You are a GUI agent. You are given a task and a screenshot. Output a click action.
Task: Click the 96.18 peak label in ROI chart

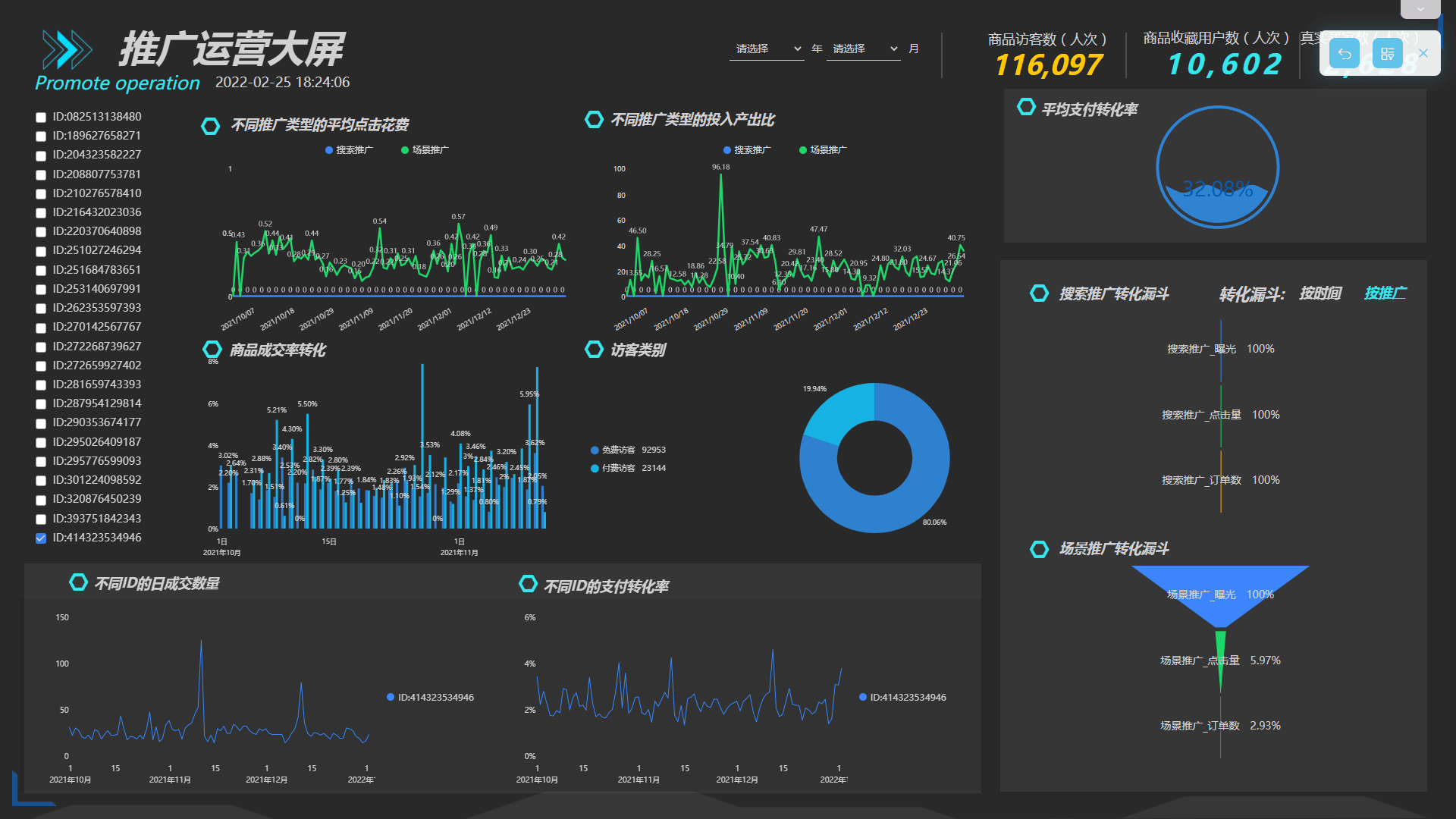tap(720, 167)
